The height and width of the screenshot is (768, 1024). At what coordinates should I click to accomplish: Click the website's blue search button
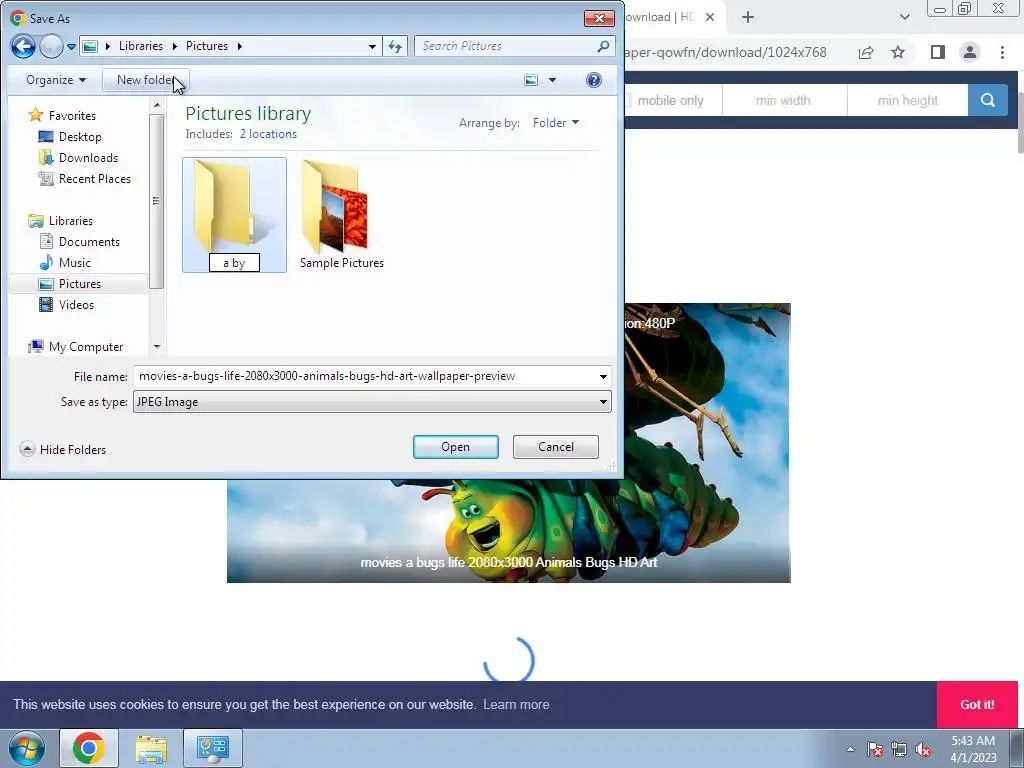coord(987,101)
